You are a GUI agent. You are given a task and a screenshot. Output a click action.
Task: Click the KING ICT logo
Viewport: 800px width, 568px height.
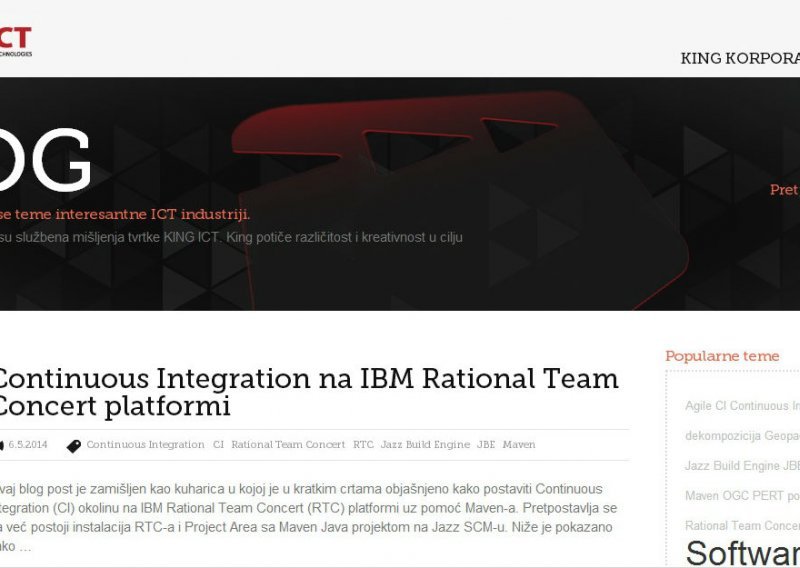[x=16, y=41]
